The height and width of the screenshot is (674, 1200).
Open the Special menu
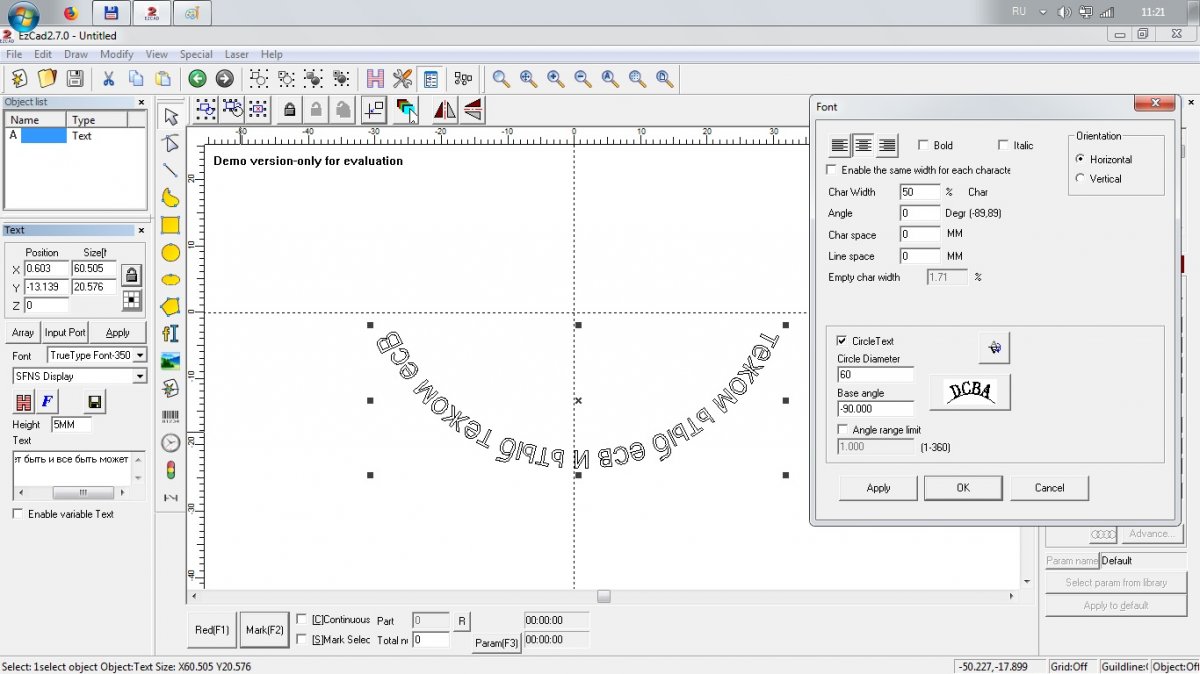point(196,54)
